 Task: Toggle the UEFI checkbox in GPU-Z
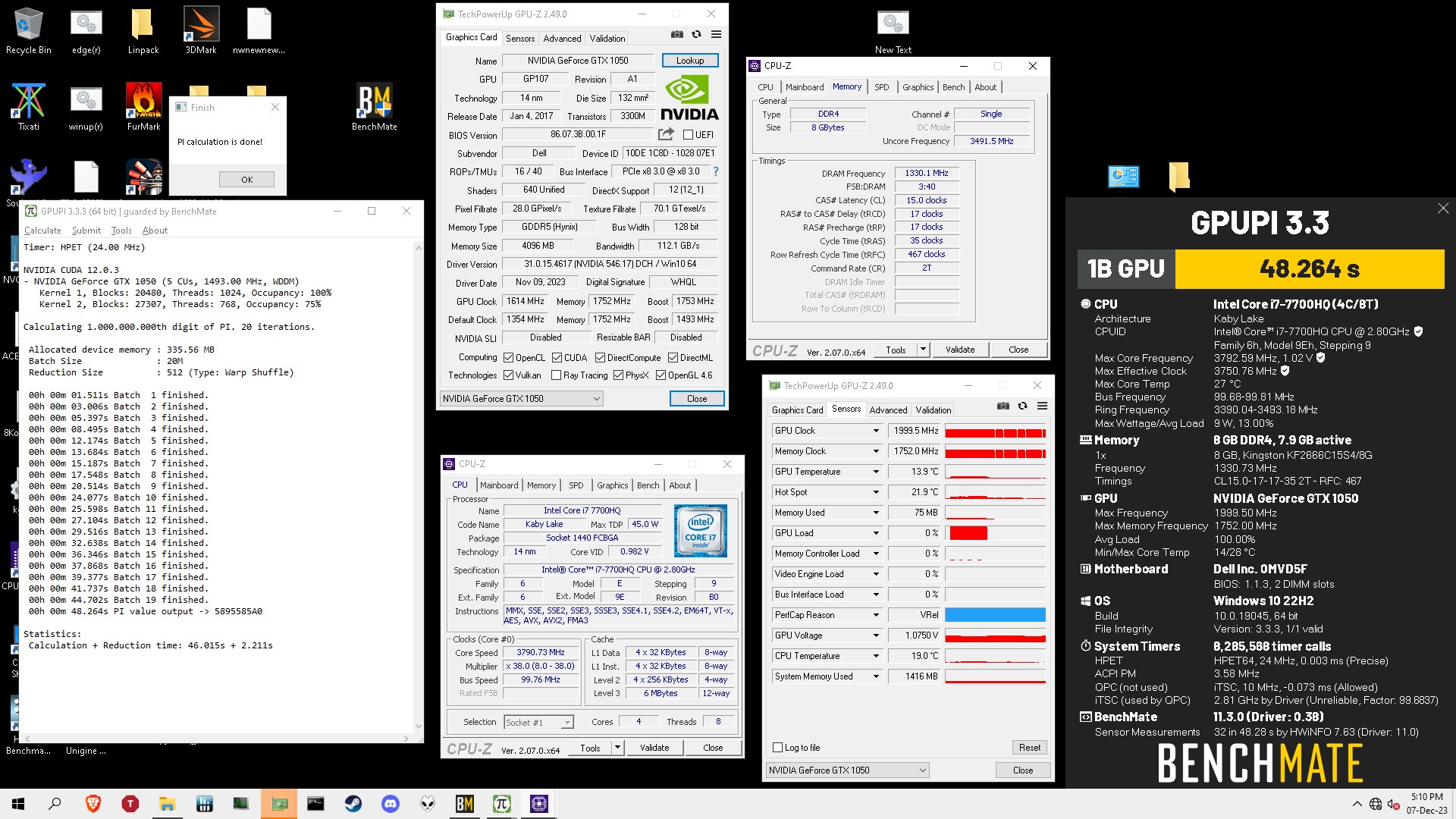tap(688, 135)
